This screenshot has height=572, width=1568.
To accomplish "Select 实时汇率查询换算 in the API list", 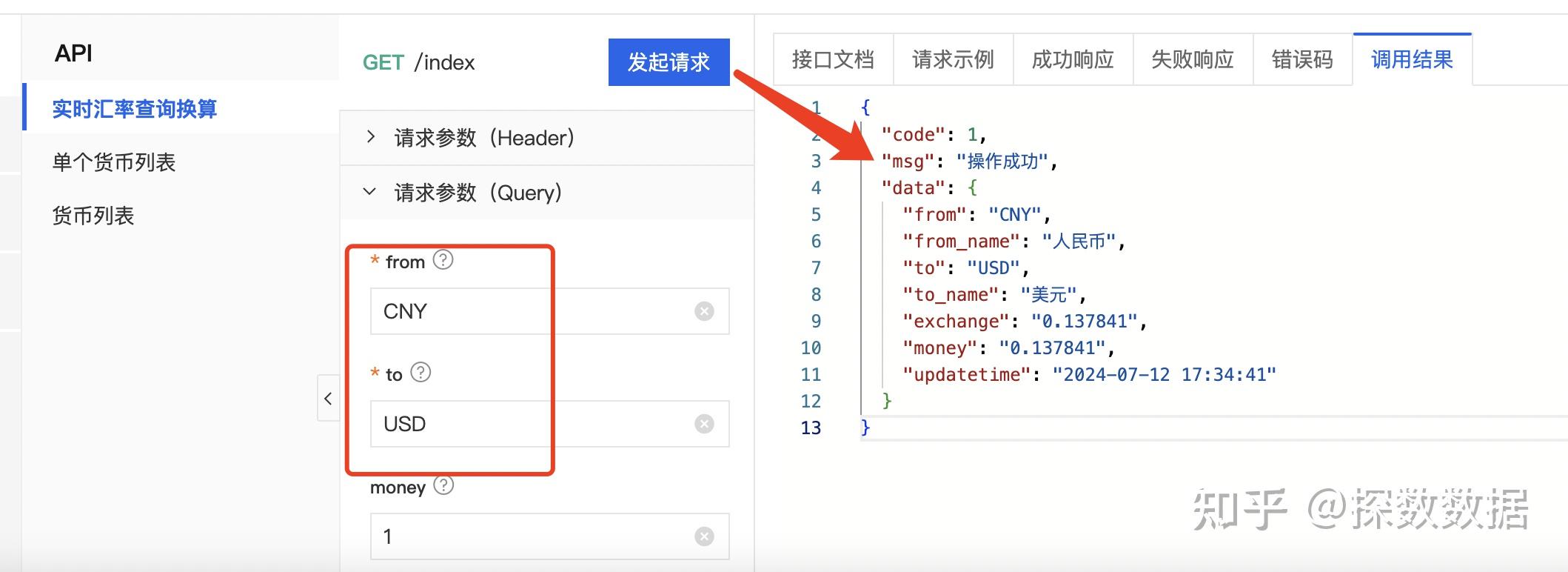I will pyautogui.click(x=135, y=109).
